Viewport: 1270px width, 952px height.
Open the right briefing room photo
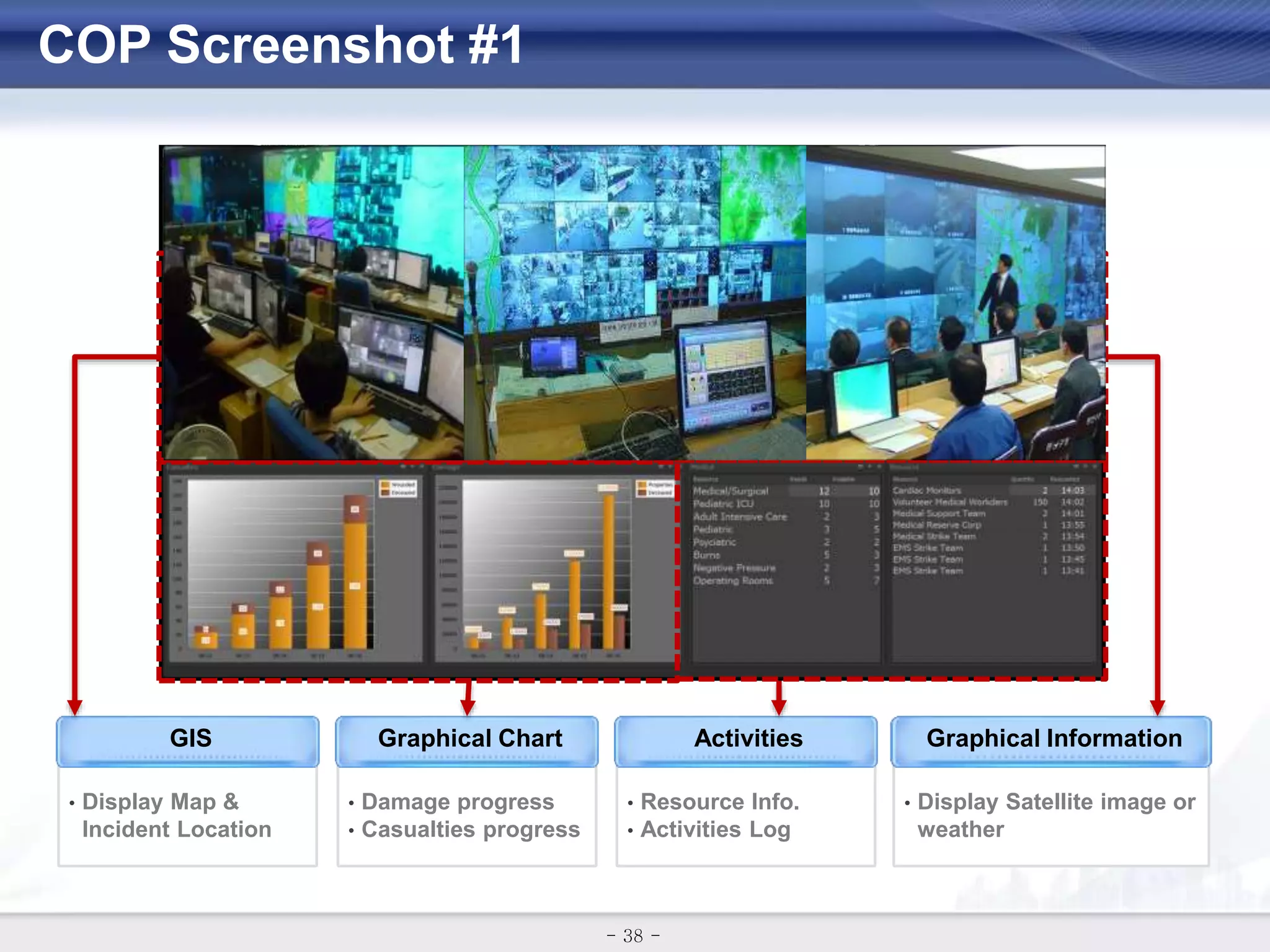[955, 302]
